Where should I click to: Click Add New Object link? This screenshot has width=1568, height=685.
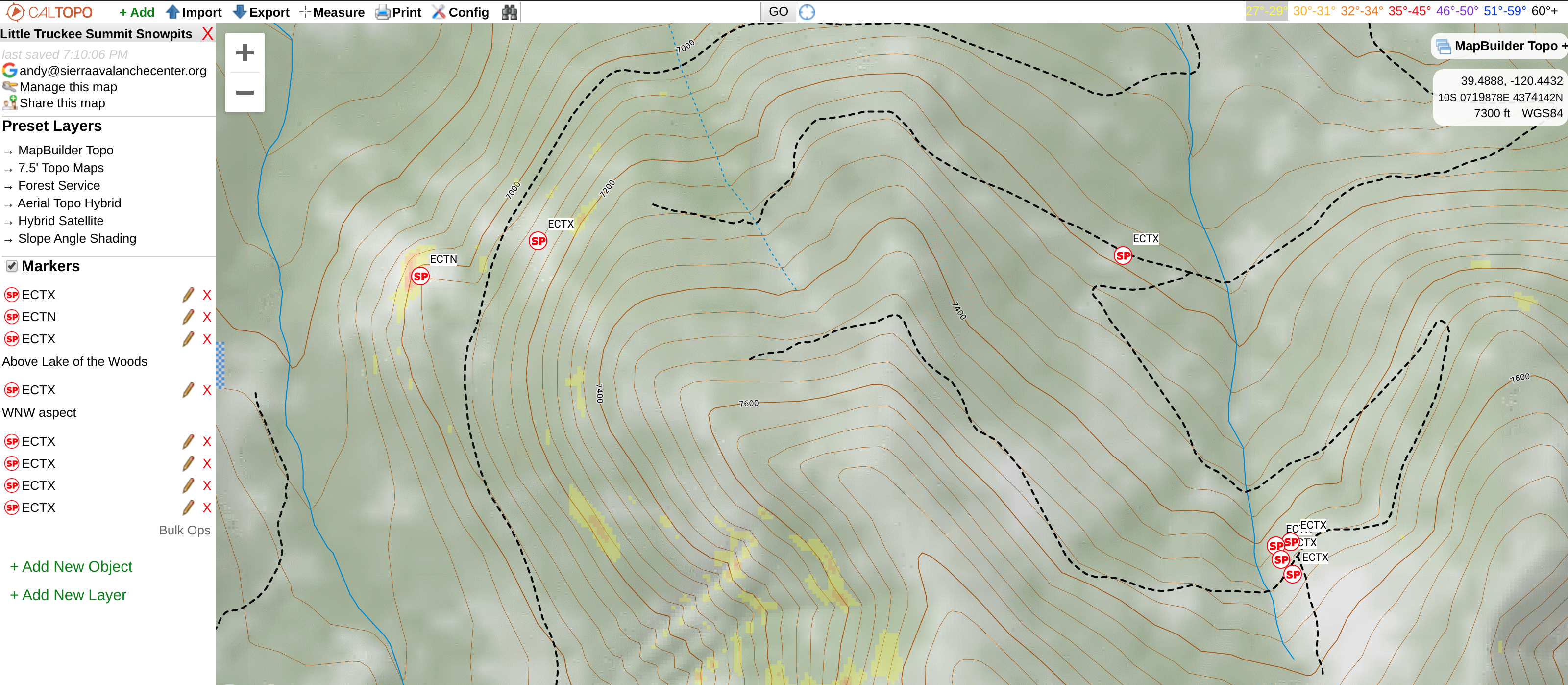point(71,566)
